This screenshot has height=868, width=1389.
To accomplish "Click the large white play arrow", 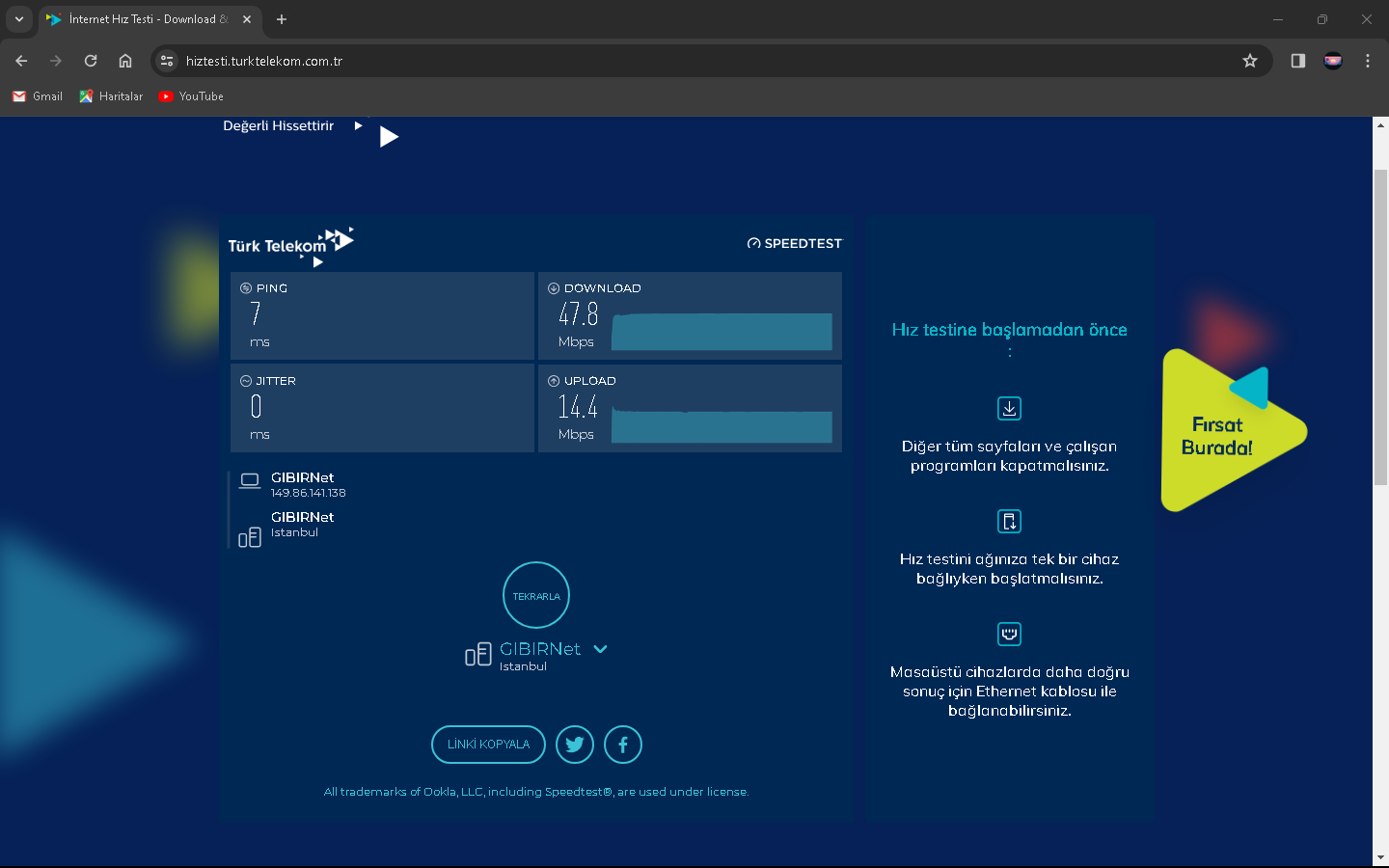I will click(389, 137).
